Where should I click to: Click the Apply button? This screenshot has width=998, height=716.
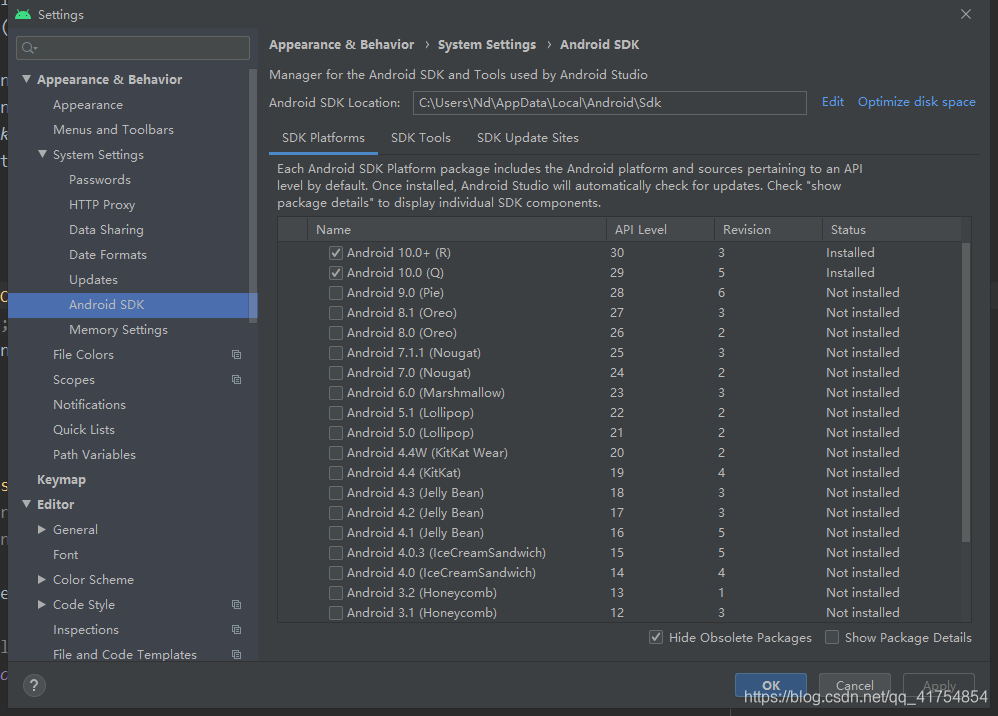tap(939, 685)
